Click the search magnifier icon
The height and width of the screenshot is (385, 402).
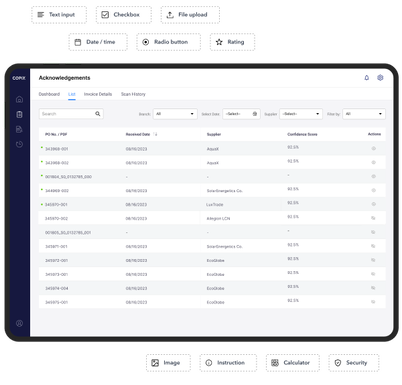coord(98,114)
